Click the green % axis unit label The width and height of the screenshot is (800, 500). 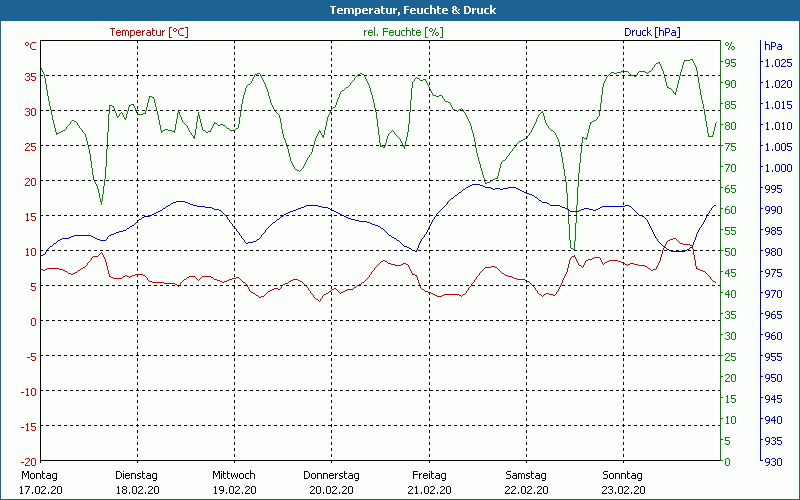coord(730,46)
